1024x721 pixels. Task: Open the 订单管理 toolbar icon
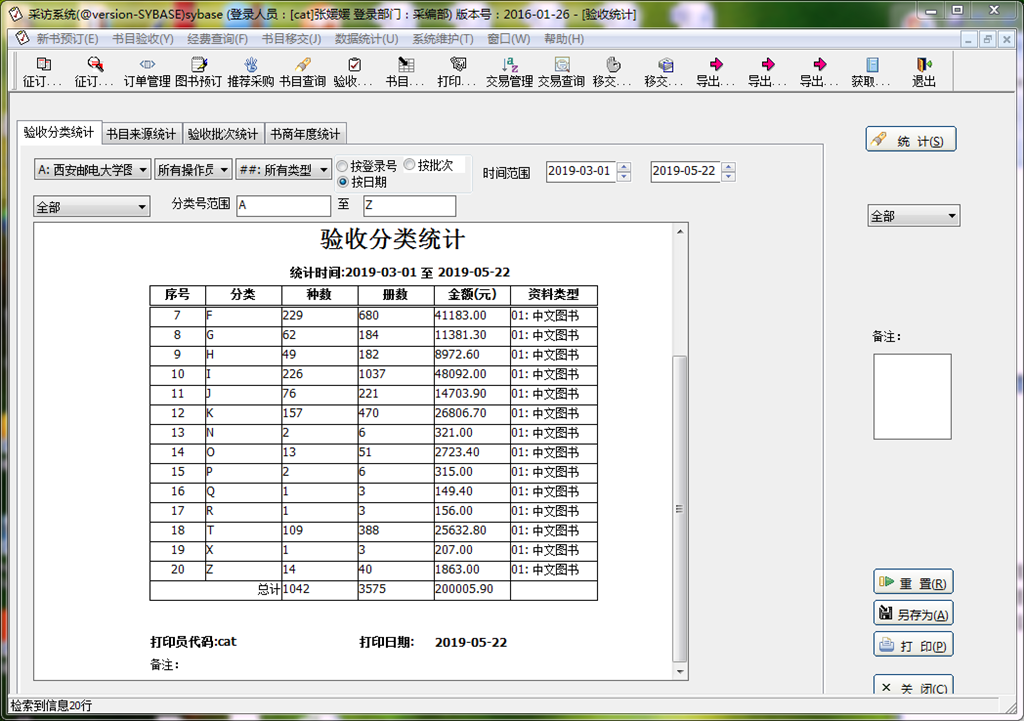coord(147,72)
